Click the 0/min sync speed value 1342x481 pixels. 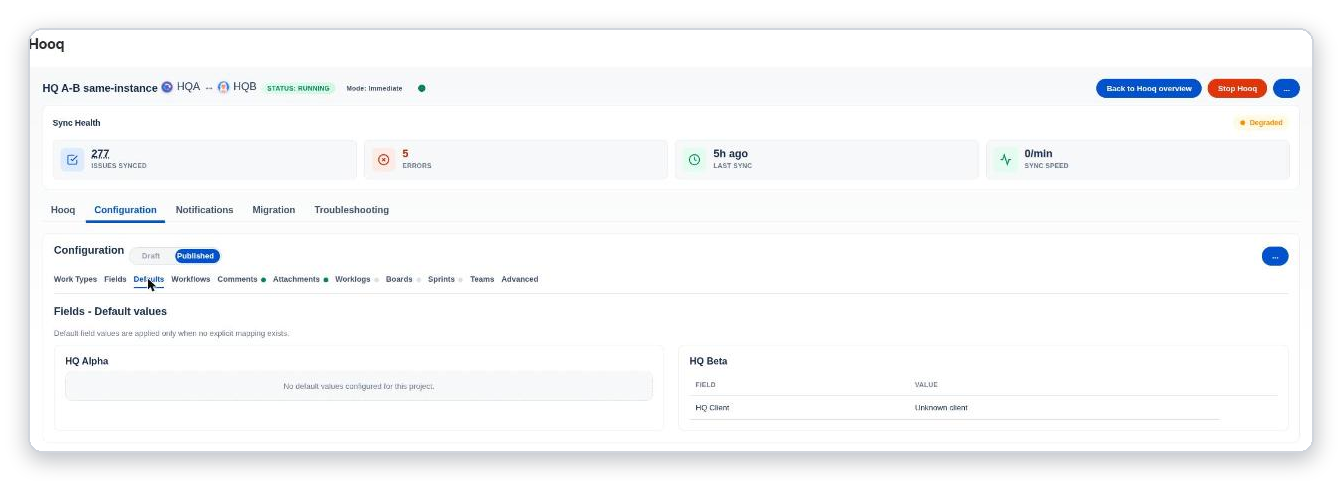click(x=1038, y=154)
